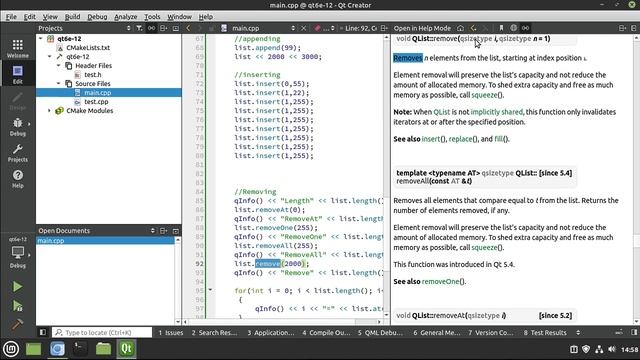Fold the for loop at line 95
The image size is (640, 360).
click(210, 290)
